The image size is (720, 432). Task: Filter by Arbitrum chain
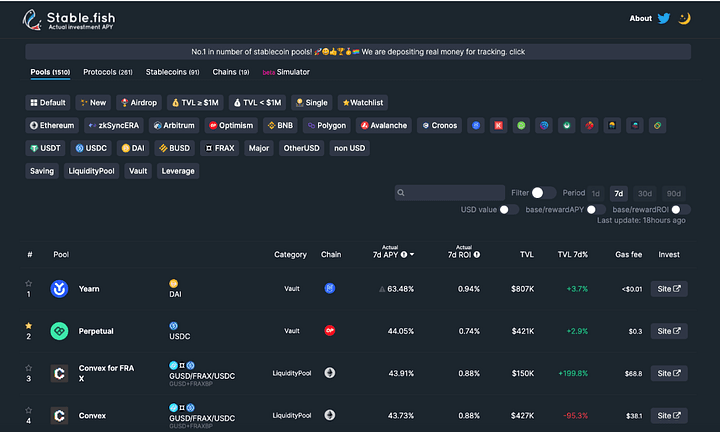pyautogui.click(x=174, y=125)
